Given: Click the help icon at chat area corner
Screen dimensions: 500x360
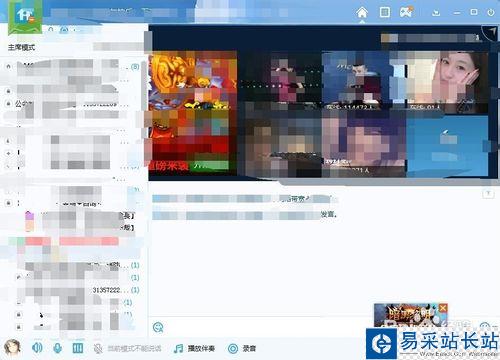Looking at the screenshot, I should (488, 193).
